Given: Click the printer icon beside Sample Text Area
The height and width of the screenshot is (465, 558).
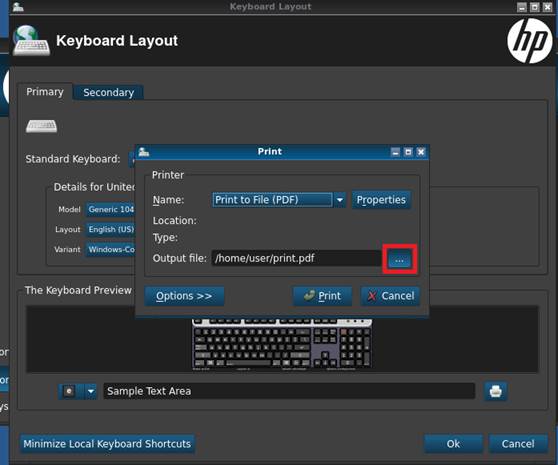Looking at the screenshot, I should 495,391.
